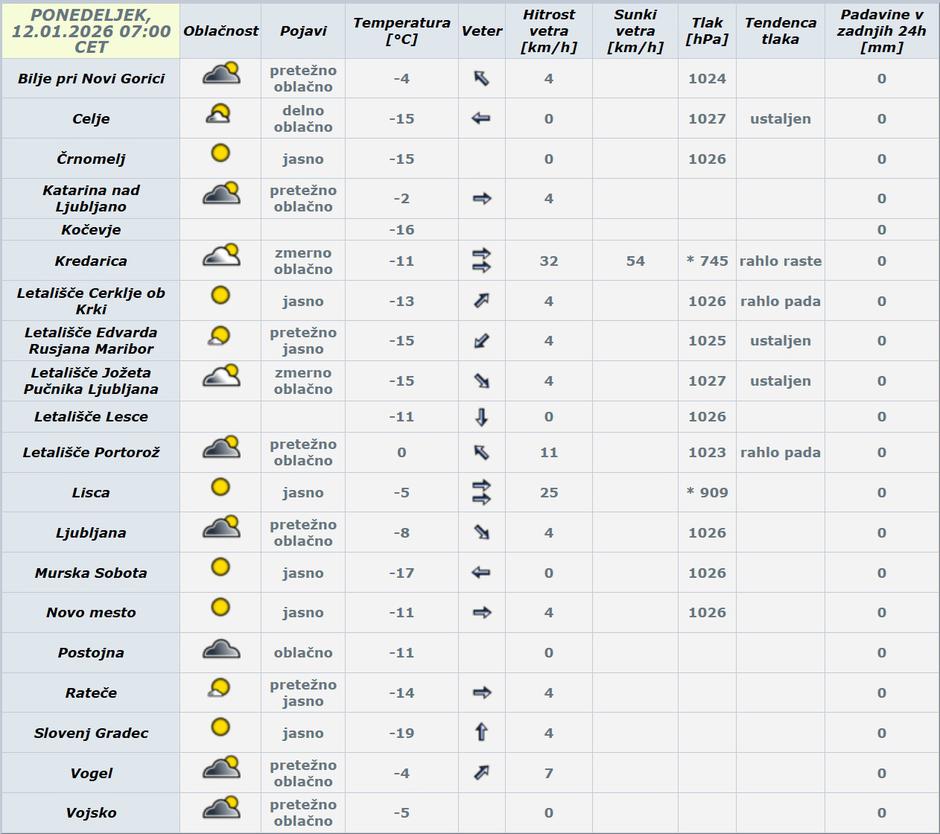The height and width of the screenshot is (834, 940).
Task: Click the westward wind arrow beside Celje
Action: pos(482,118)
